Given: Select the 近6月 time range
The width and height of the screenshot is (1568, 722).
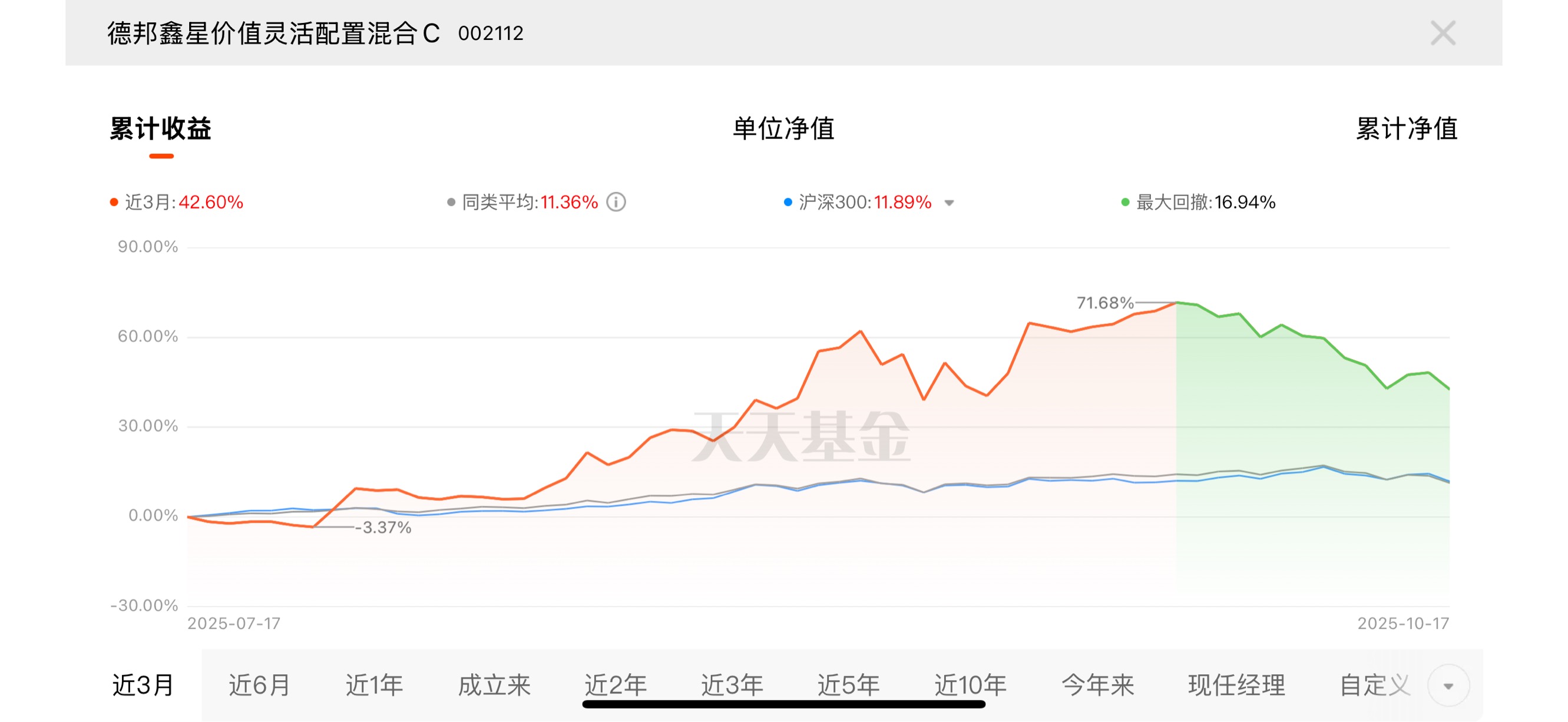Looking at the screenshot, I should tap(259, 685).
